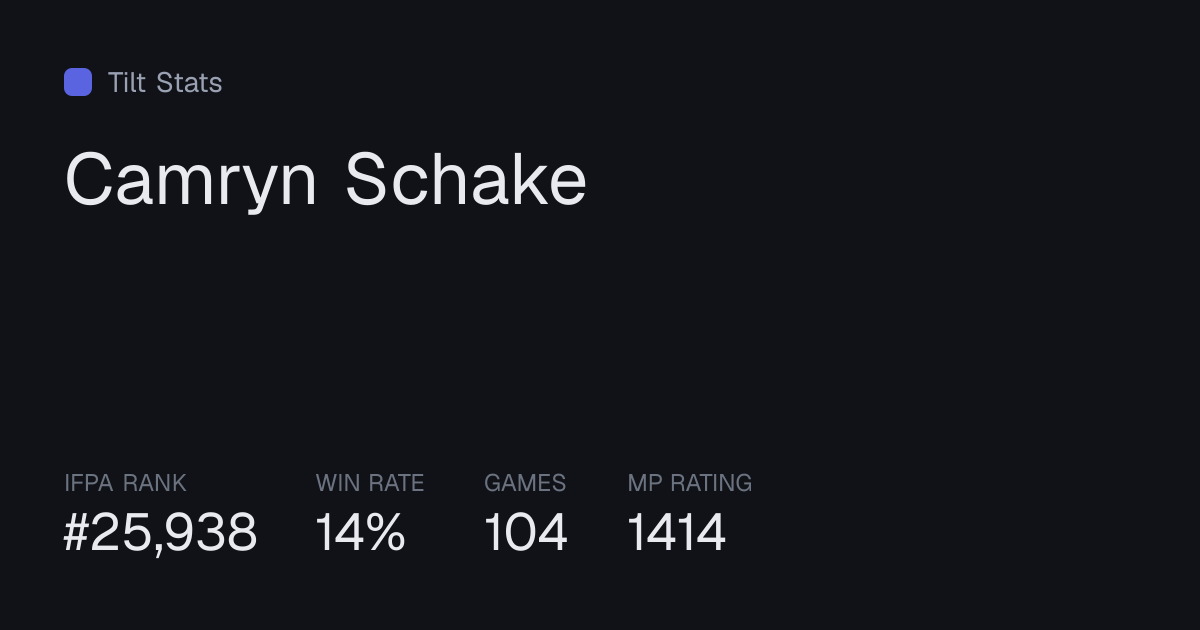Image resolution: width=1200 pixels, height=630 pixels.
Task: Click the IFPA RANK label
Action: coord(125,483)
